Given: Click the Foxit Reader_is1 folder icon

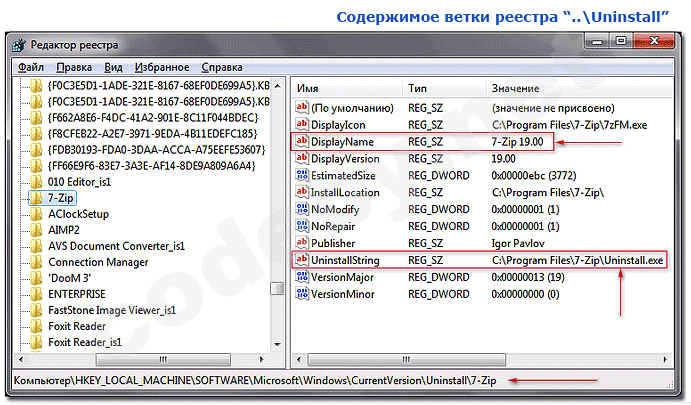Looking at the screenshot, I should [x=36, y=342].
